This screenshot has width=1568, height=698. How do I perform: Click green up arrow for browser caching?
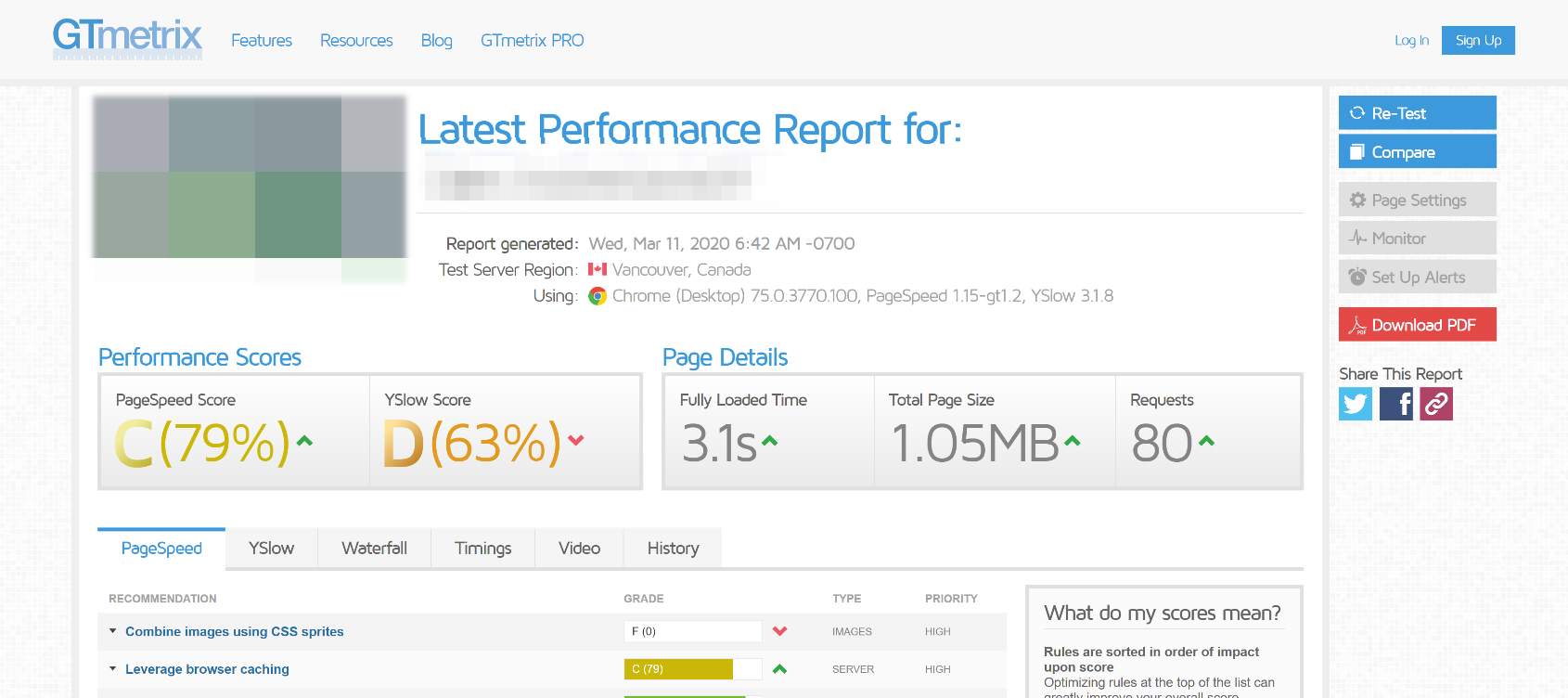coord(779,669)
